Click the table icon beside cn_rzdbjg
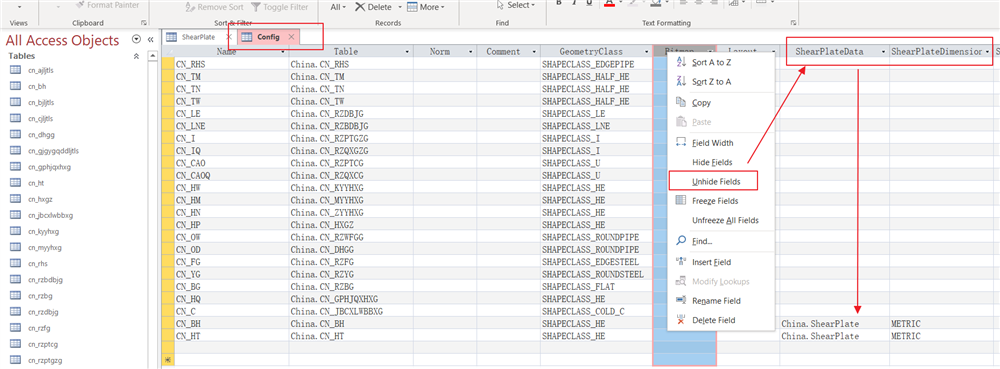 16,312
